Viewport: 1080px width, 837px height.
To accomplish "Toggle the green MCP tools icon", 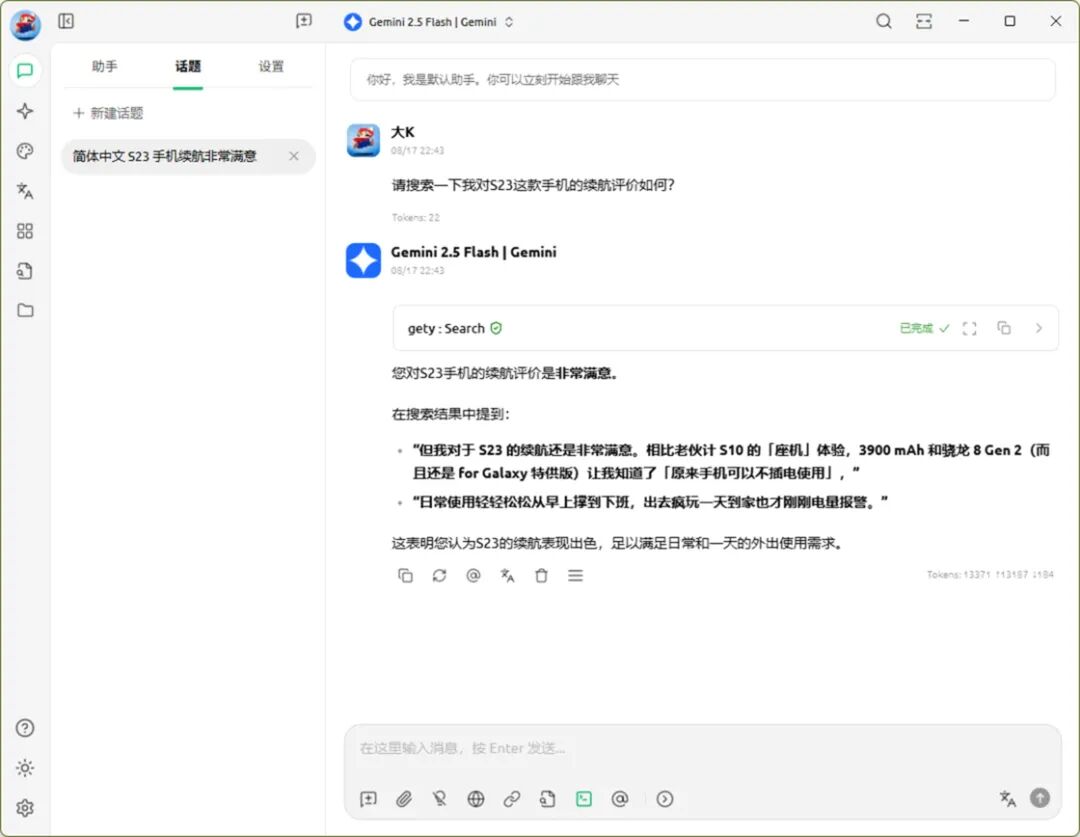I will coord(584,798).
